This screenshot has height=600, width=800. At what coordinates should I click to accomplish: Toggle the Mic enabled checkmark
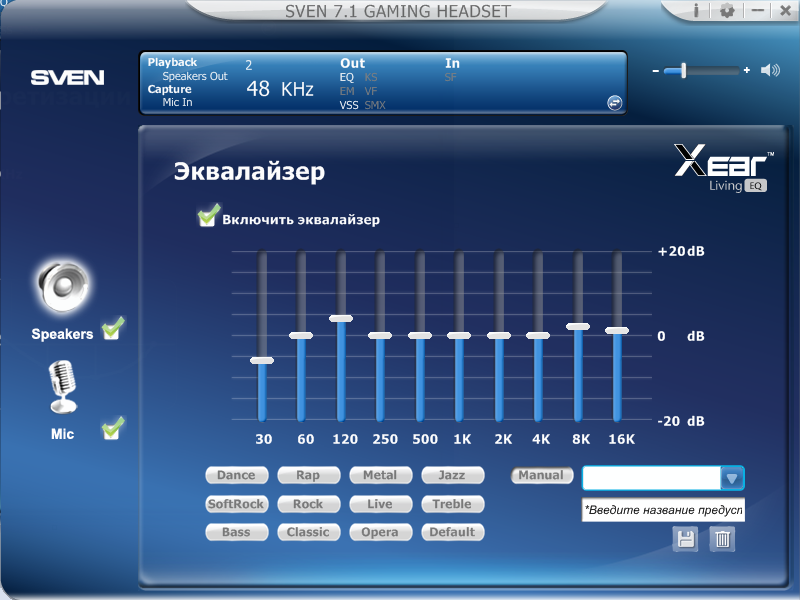(113, 429)
